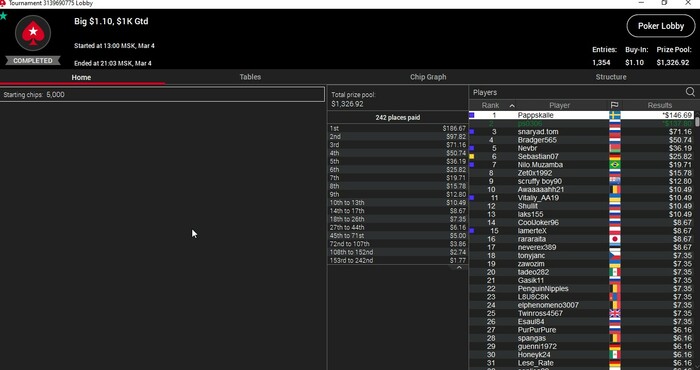Select player Gasik11 in the list
The image size is (700, 370).
[581, 280]
